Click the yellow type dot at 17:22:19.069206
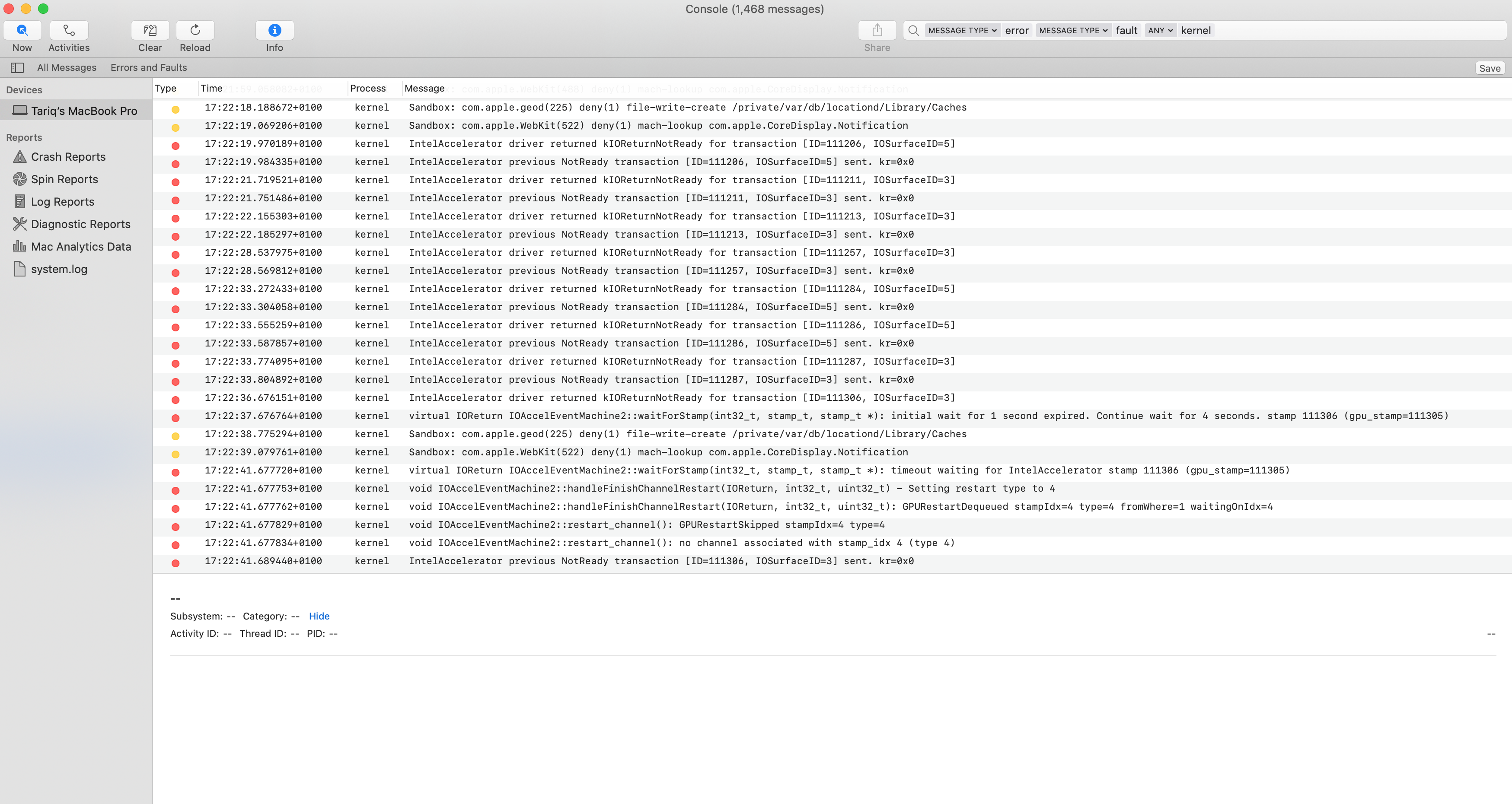 pos(175,127)
